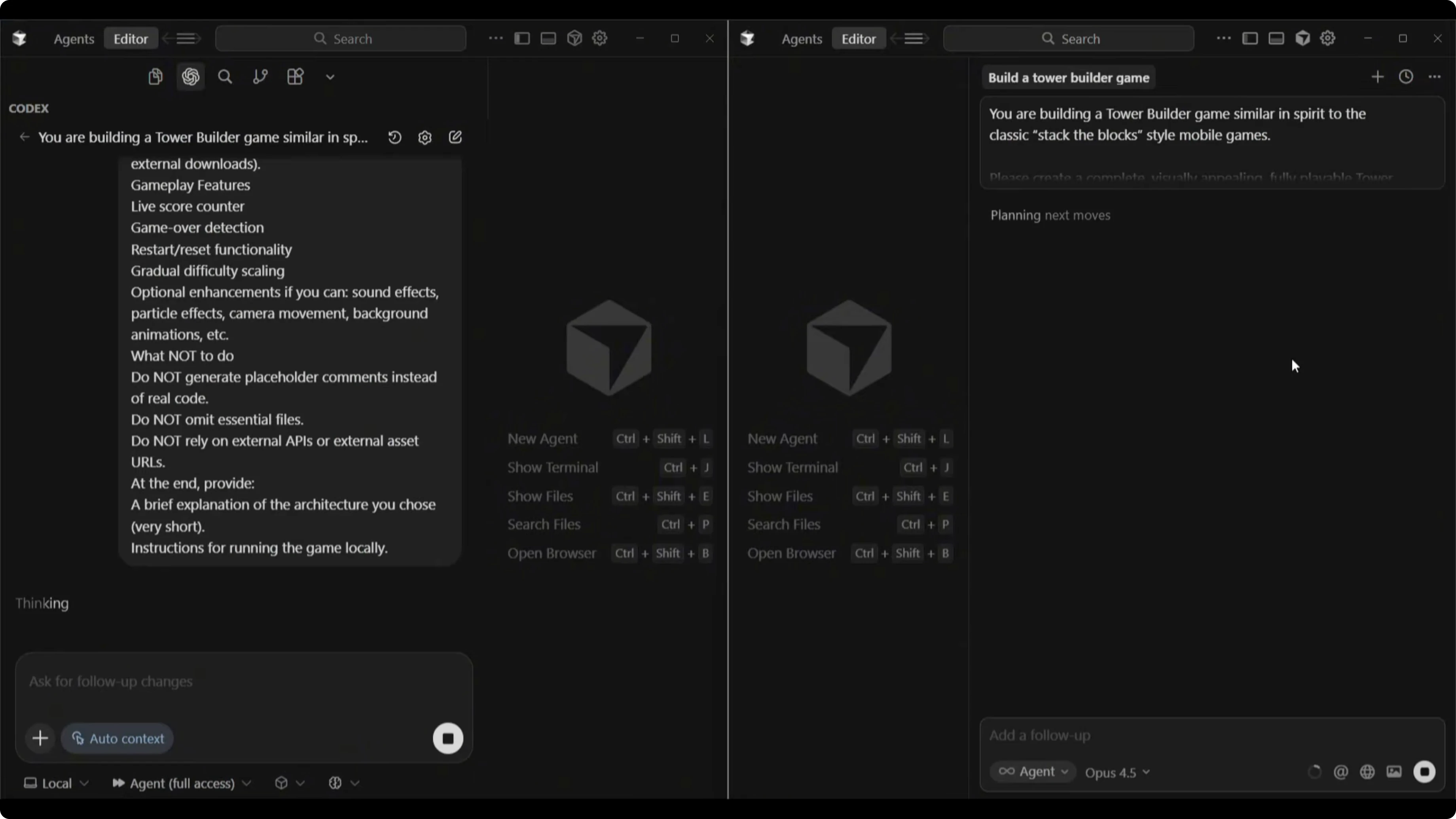
Task: Select the Editor tab in right window
Action: pyautogui.click(x=858, y=38)
